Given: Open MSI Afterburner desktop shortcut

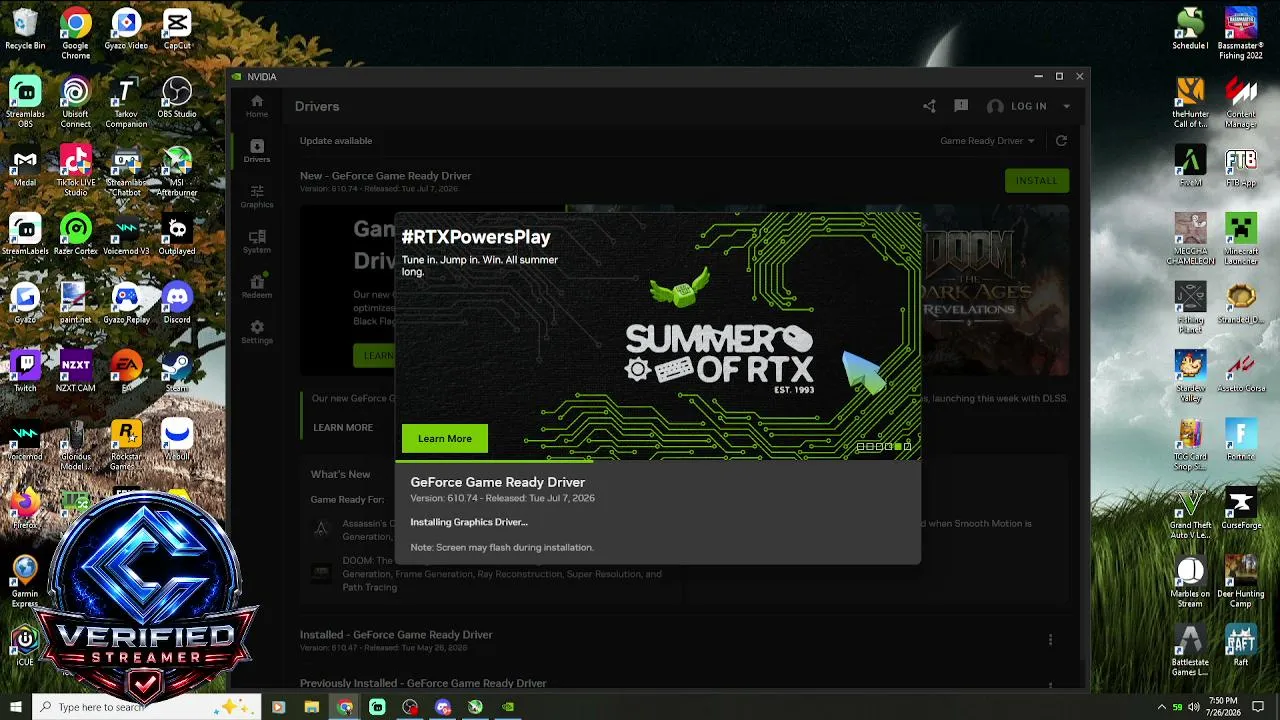Looking at the screenshot, I should [177, 170].
